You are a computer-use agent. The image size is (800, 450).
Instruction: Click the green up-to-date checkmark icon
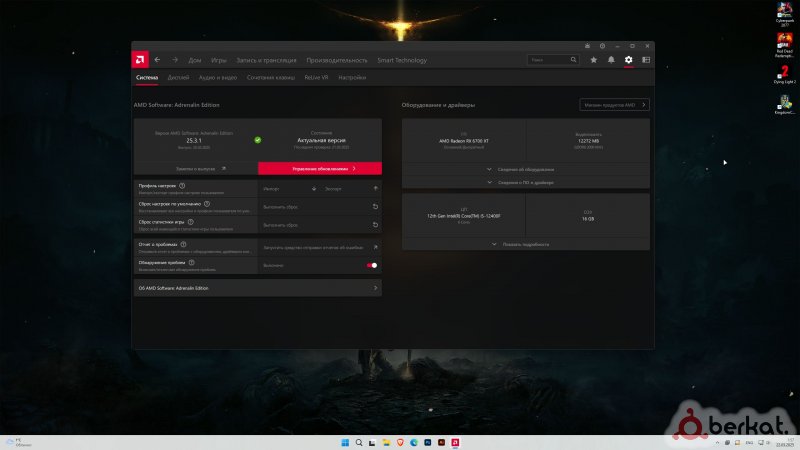pos(258,140)
